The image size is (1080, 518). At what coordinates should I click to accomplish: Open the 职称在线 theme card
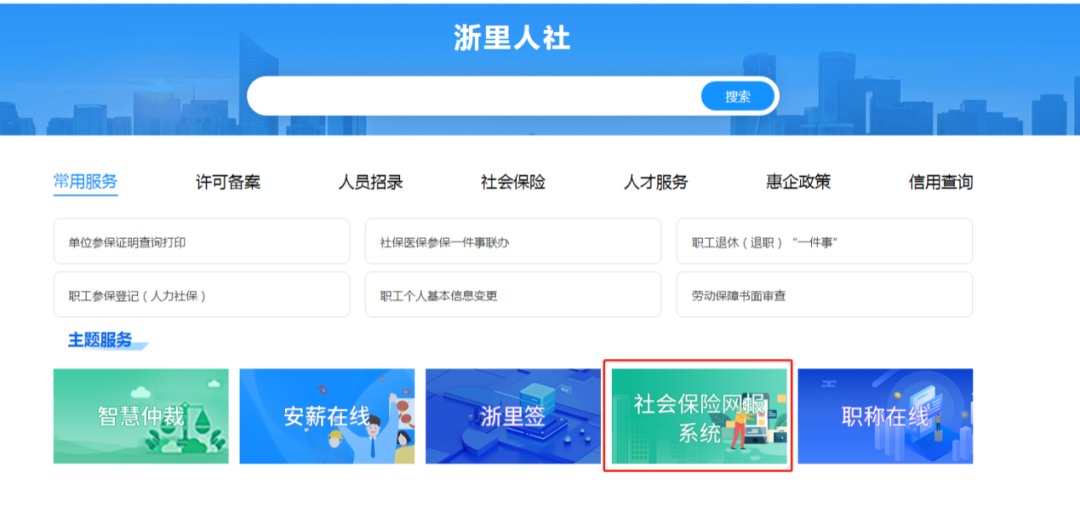click(x=885, y=416)
